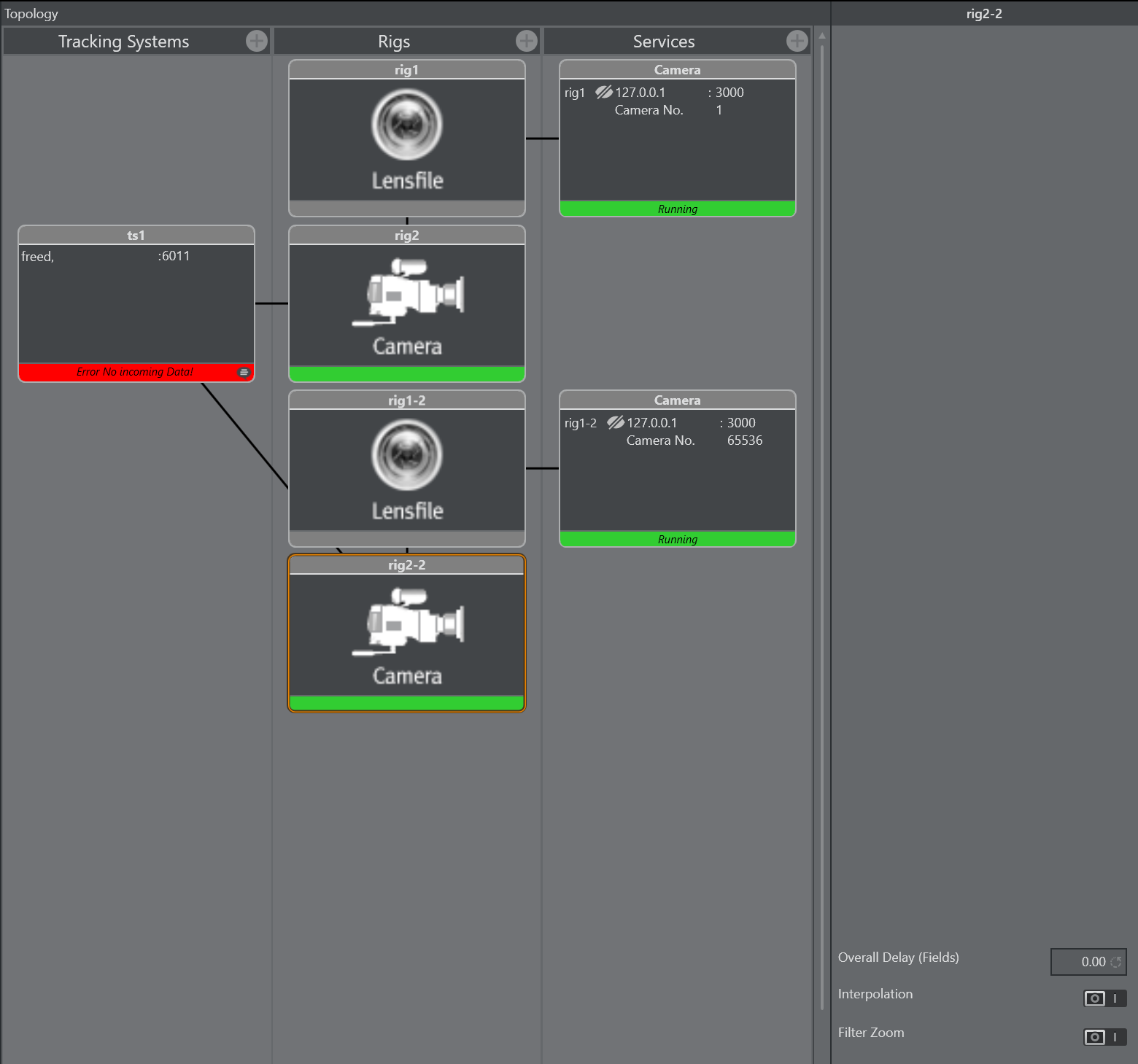The width and height of the screenshot is (1138, 1064).
Task: Open the ts1 error message bubble icon
Action: point(244,372)
